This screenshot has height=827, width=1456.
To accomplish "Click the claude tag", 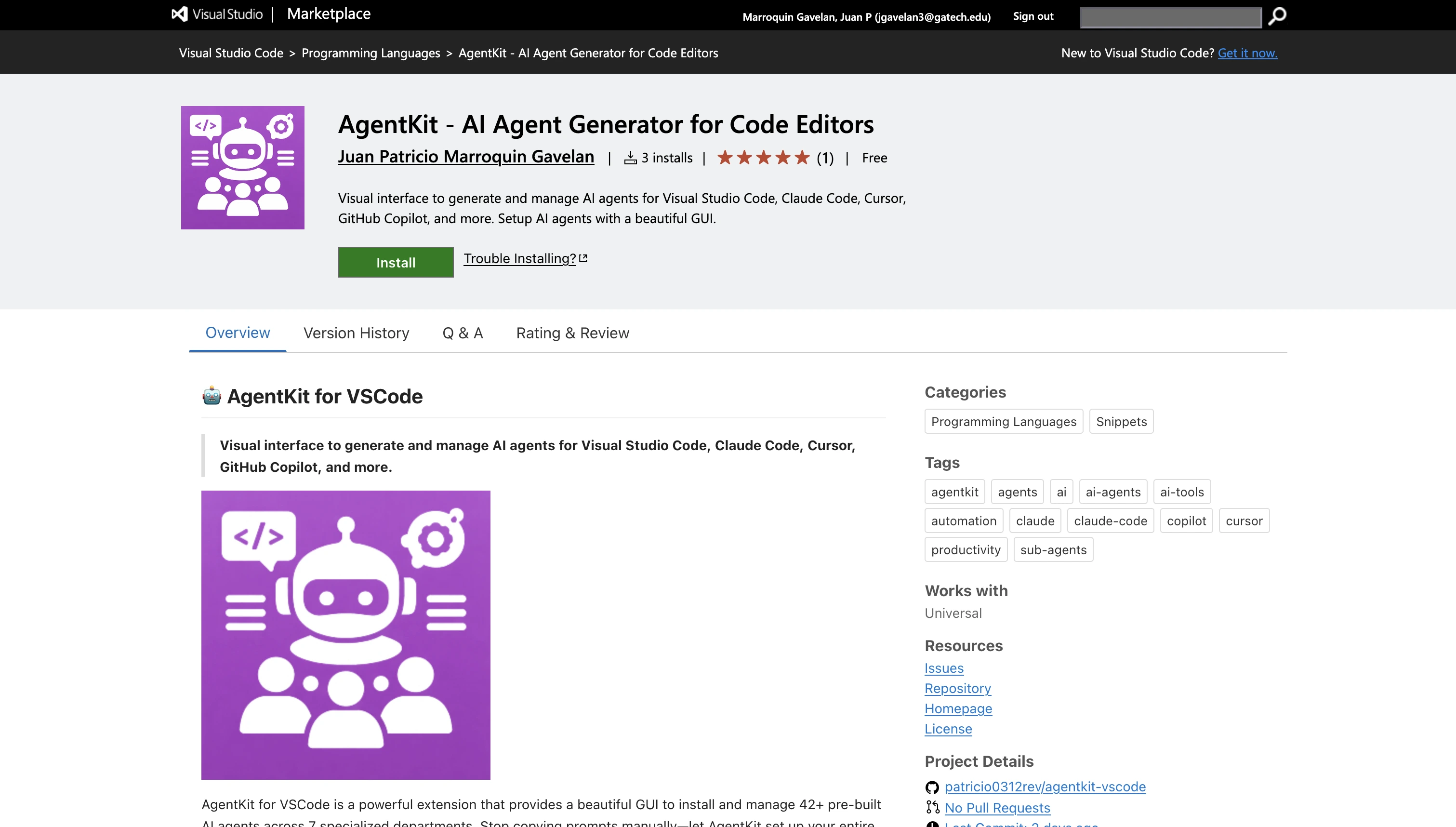I will coord(1035,521).
